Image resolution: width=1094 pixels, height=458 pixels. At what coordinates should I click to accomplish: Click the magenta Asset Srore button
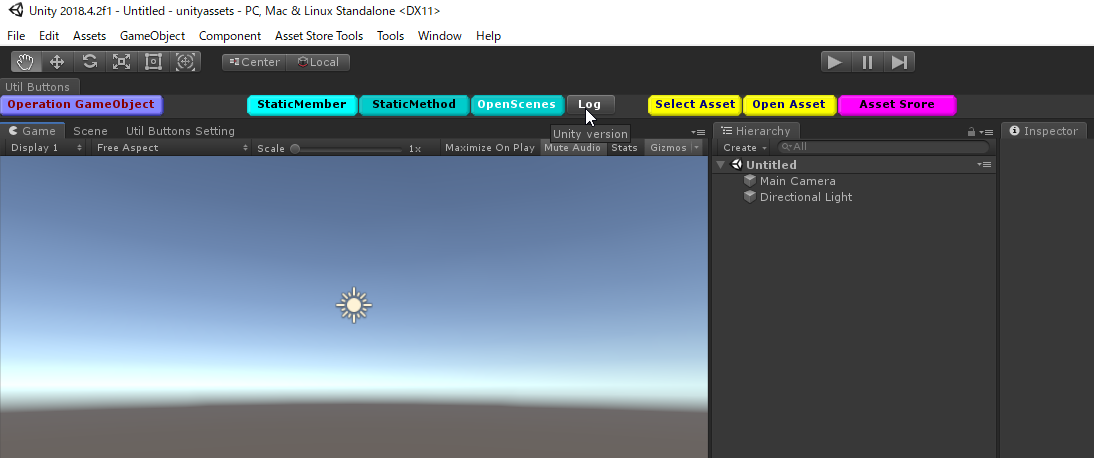click(x=897, y=105)
